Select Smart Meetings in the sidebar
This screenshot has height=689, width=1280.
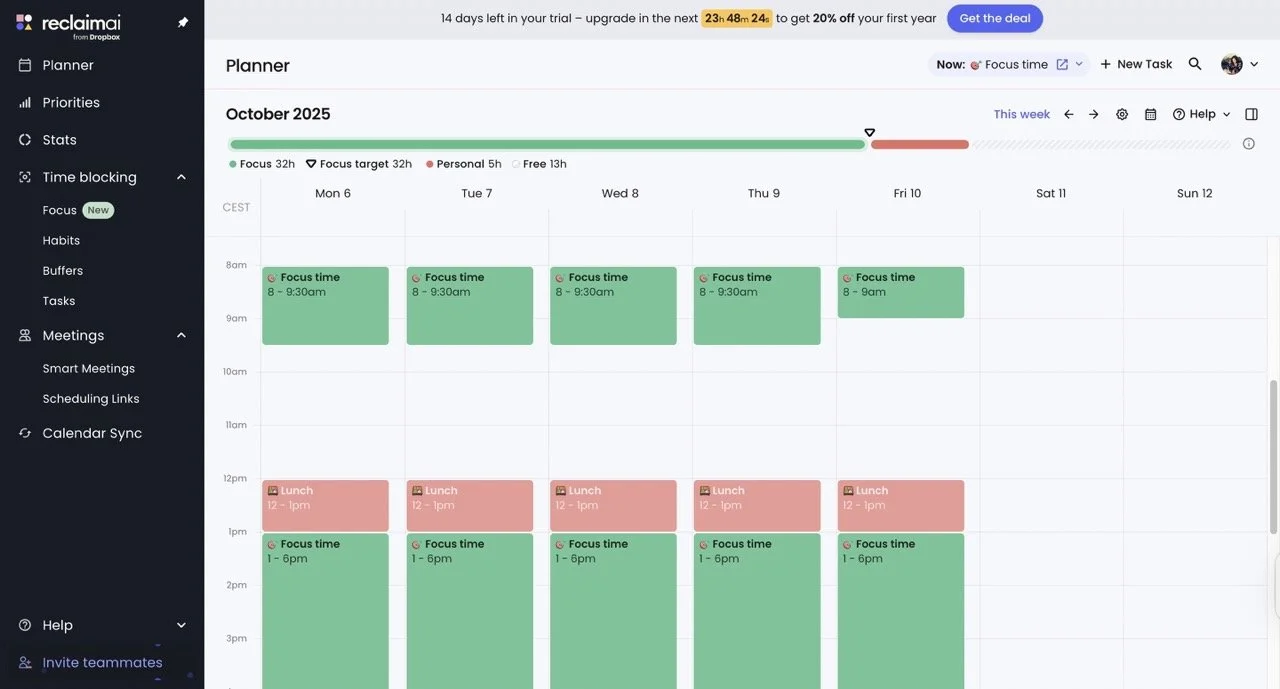coord(88,368)
